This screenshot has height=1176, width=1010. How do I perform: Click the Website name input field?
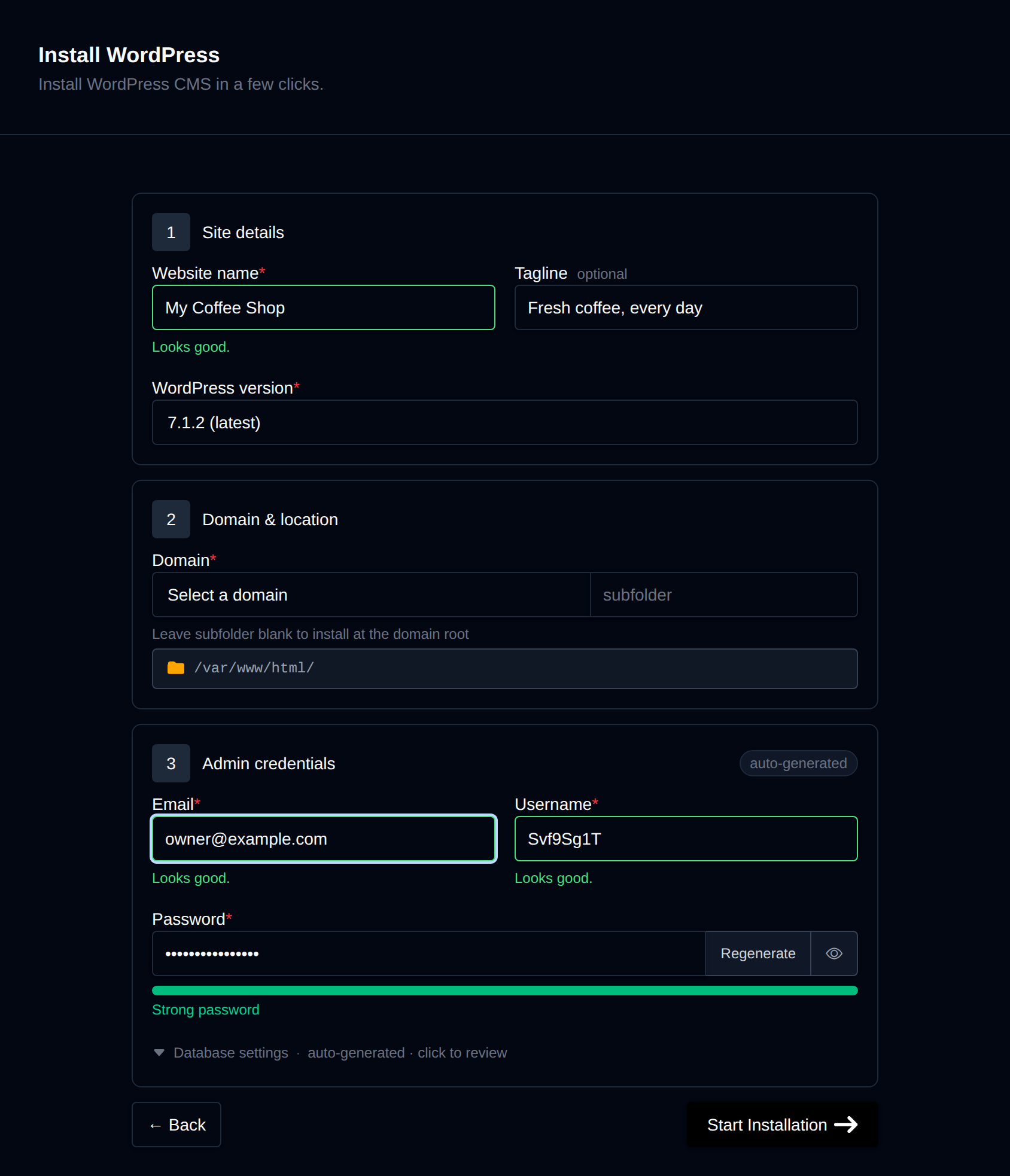tap(323, 307)
